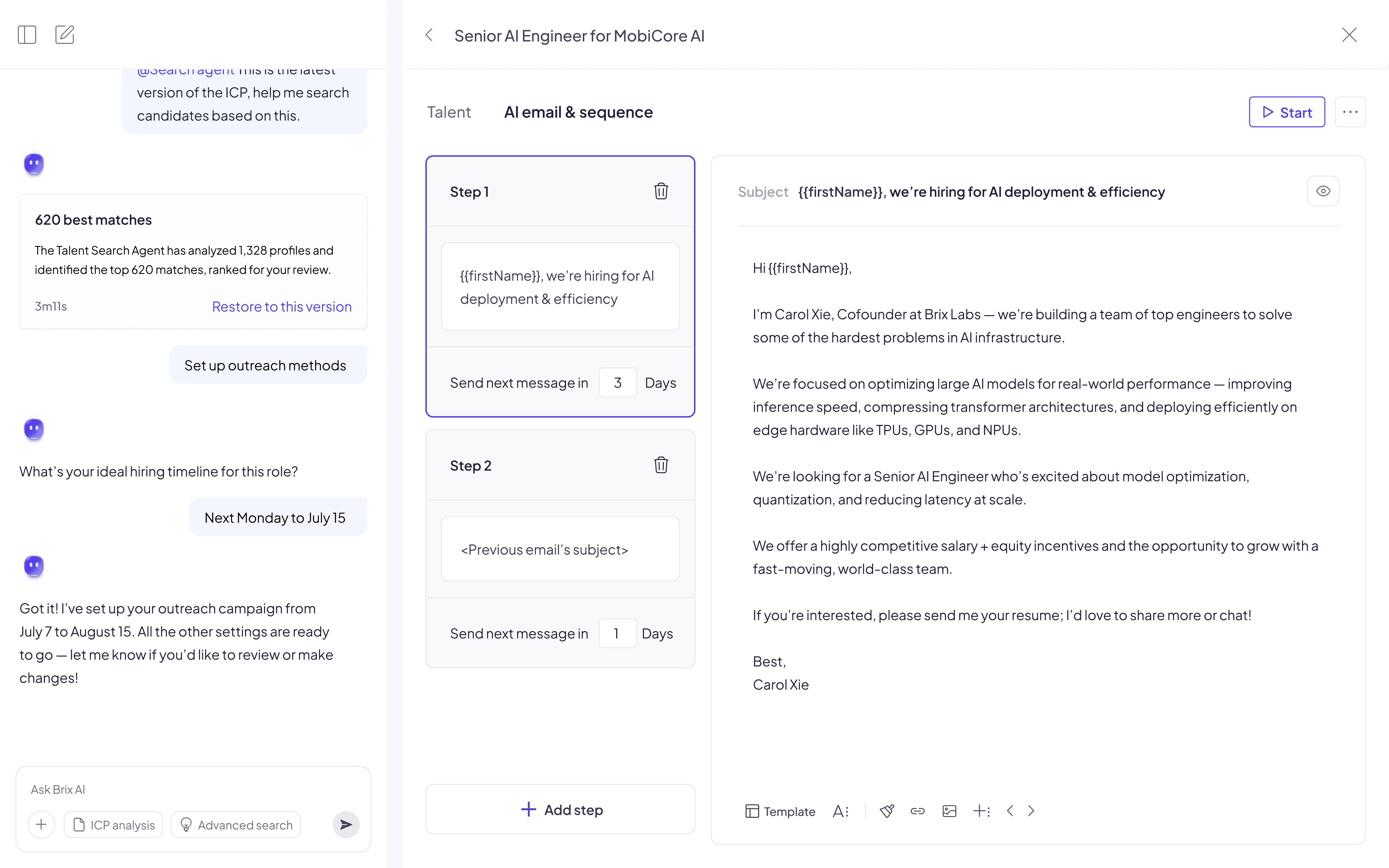1389x868 pixels.
Task: Go back using the header chevron
Action: tap(429, 35)
